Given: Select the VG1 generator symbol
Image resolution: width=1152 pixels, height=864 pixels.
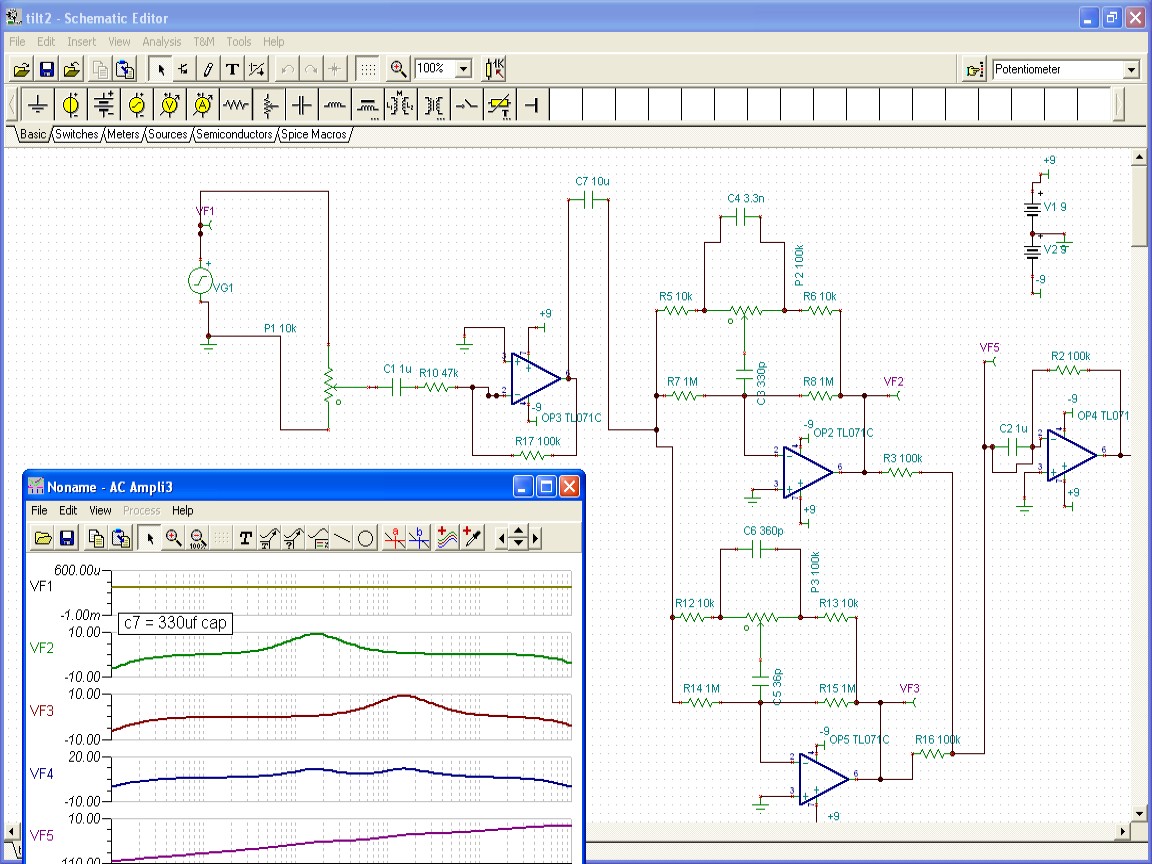Looking at the screenshot, I should coord(201,281).
